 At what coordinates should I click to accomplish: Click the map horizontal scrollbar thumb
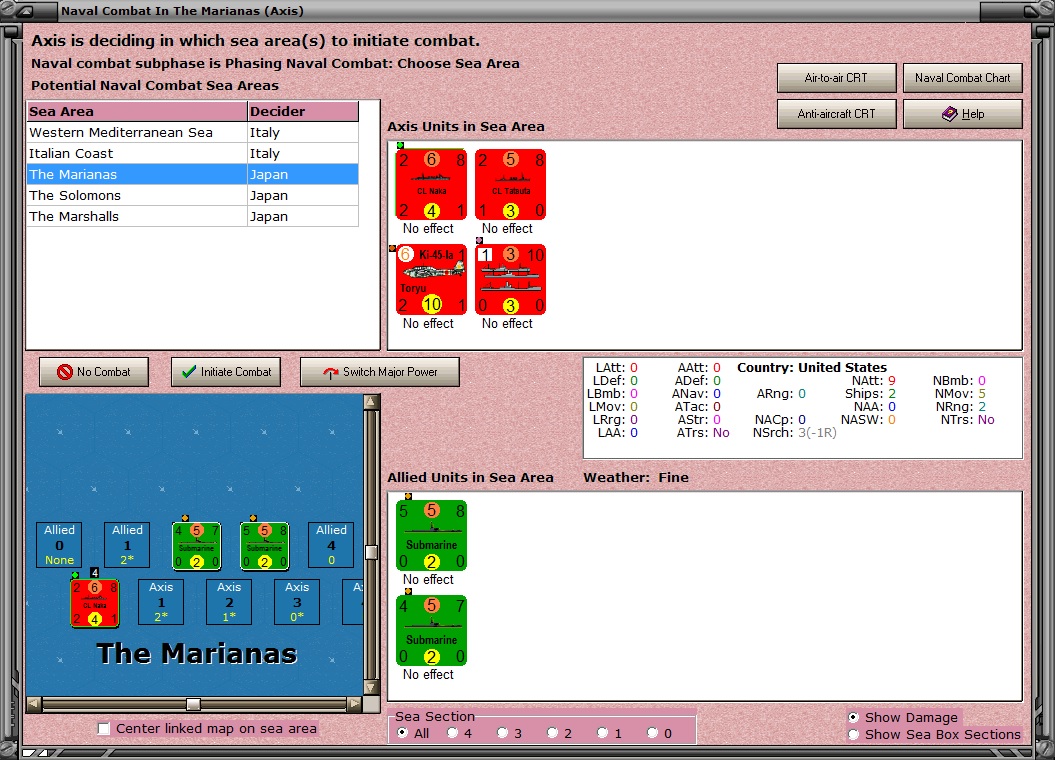[x=193, y=704]
